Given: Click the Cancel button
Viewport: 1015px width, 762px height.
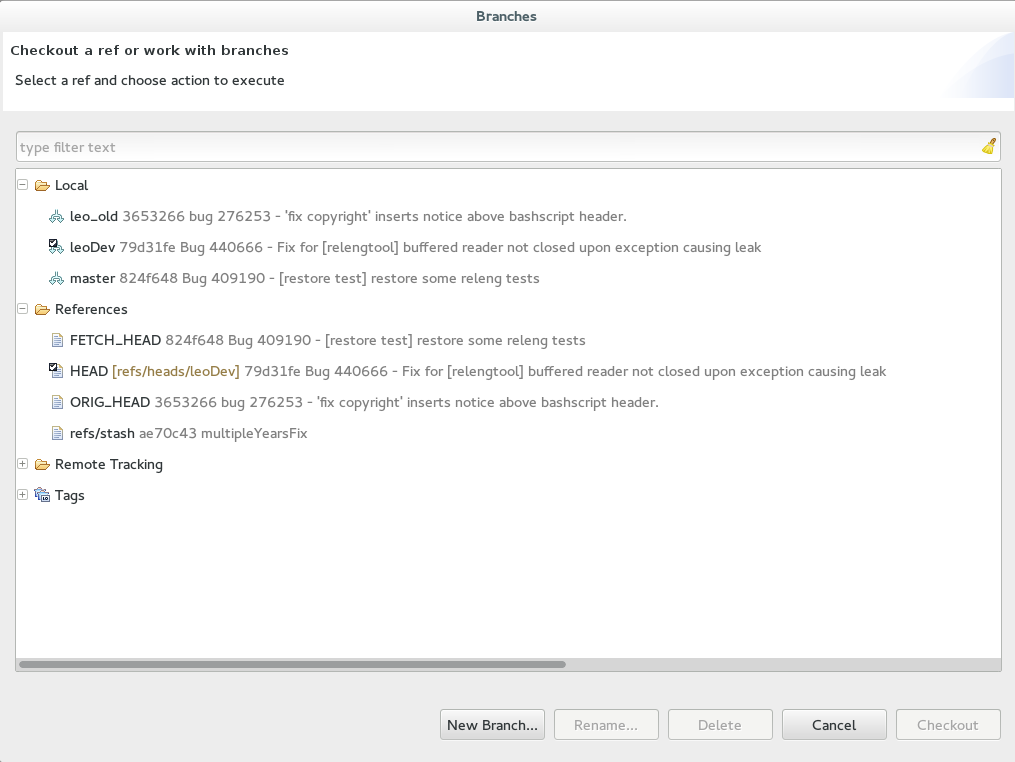Looking at the screenshot, I should click(x=833, y=725).
